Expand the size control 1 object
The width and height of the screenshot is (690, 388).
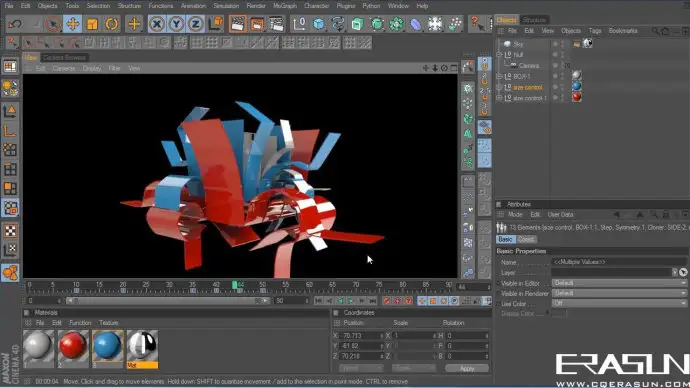tap(499, 98)
